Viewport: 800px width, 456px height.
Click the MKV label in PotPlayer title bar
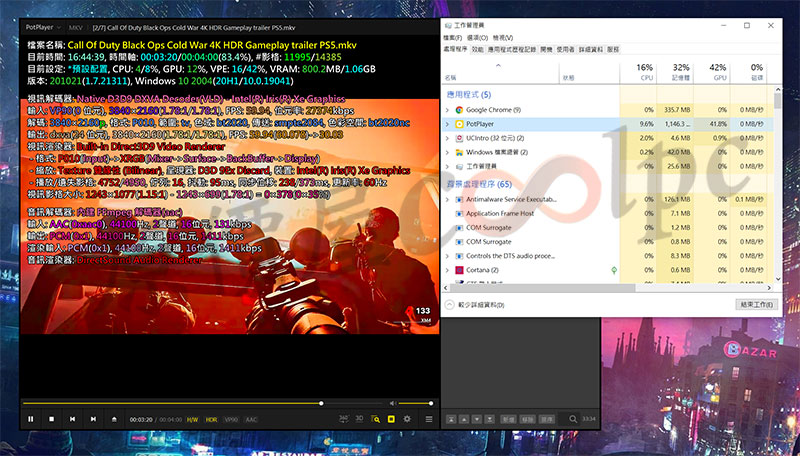pos(76,28)
